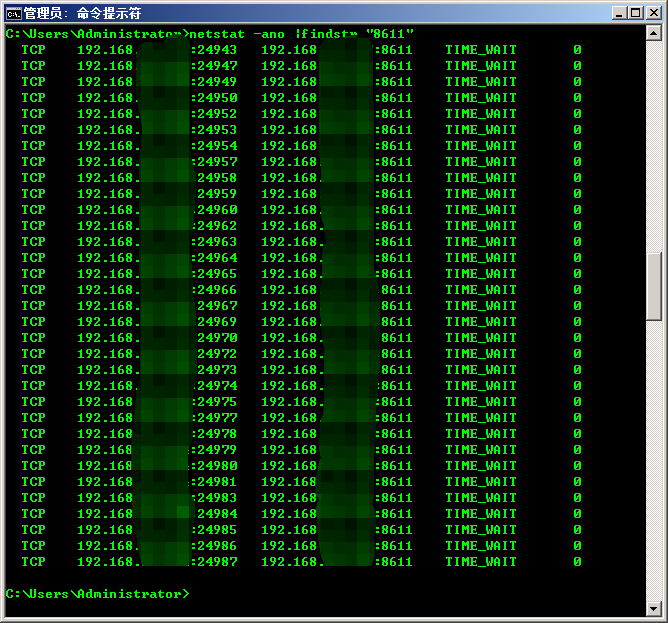
Task: Click local port :24987
Action: point(214,562)
